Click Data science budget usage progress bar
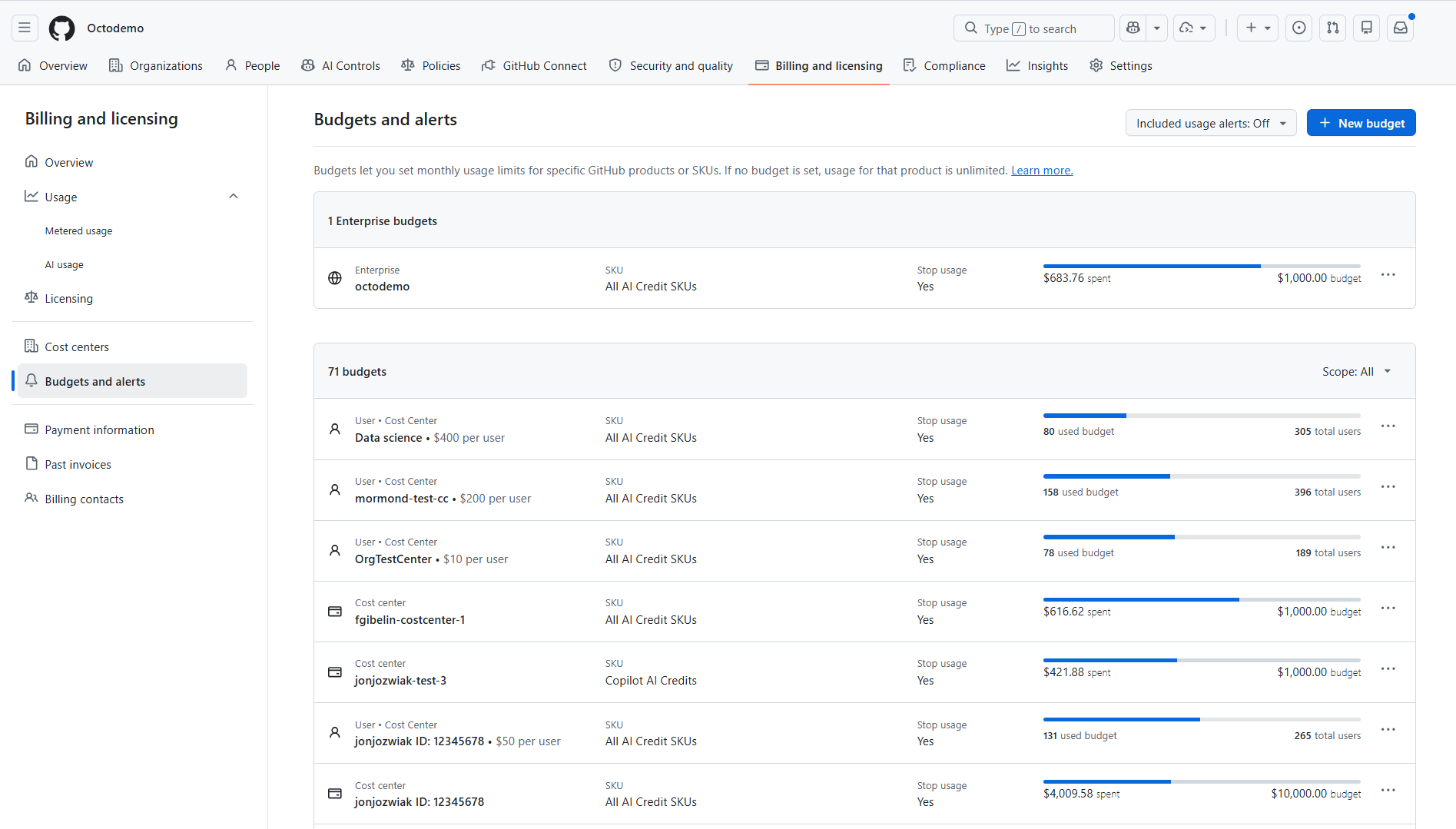 [x=1202, y=416]
